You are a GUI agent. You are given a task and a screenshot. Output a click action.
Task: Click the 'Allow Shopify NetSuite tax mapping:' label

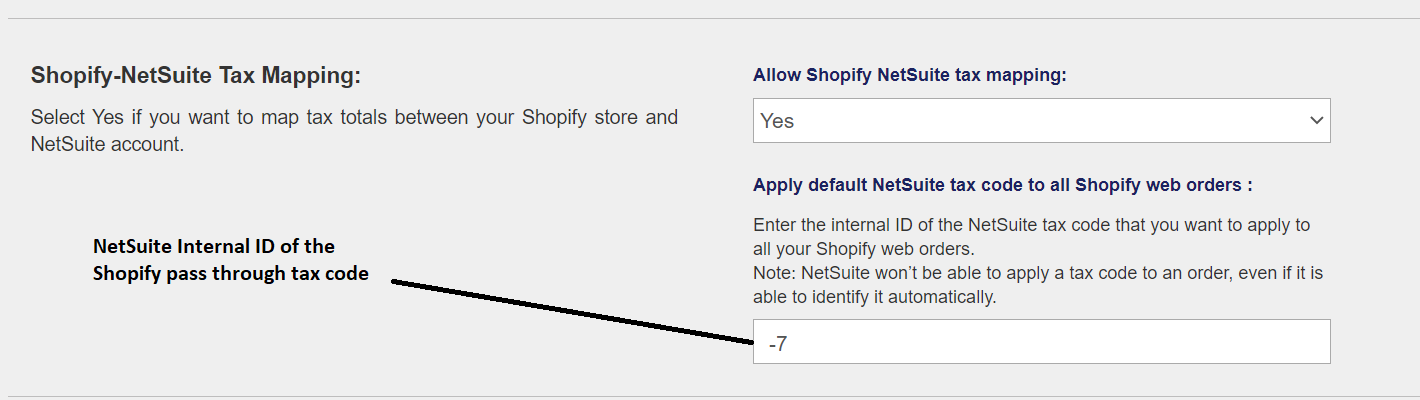pos(910,75)
